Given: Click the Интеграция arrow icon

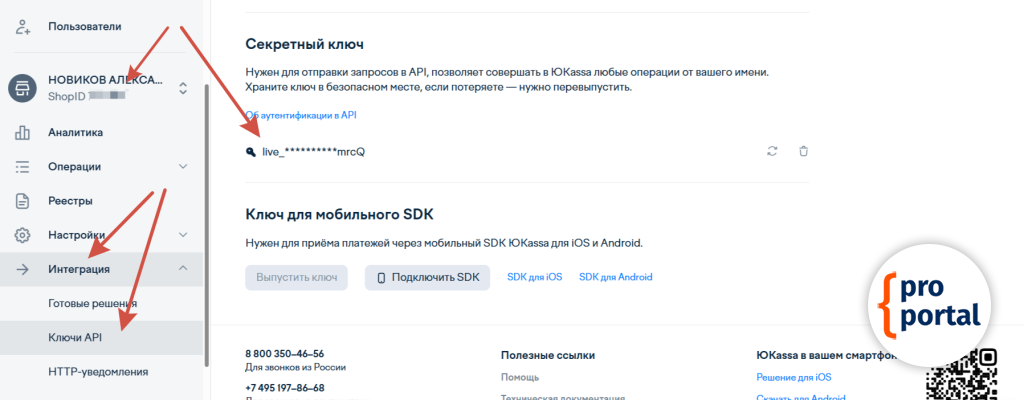Looking at the screenshot, I should 23,269.
